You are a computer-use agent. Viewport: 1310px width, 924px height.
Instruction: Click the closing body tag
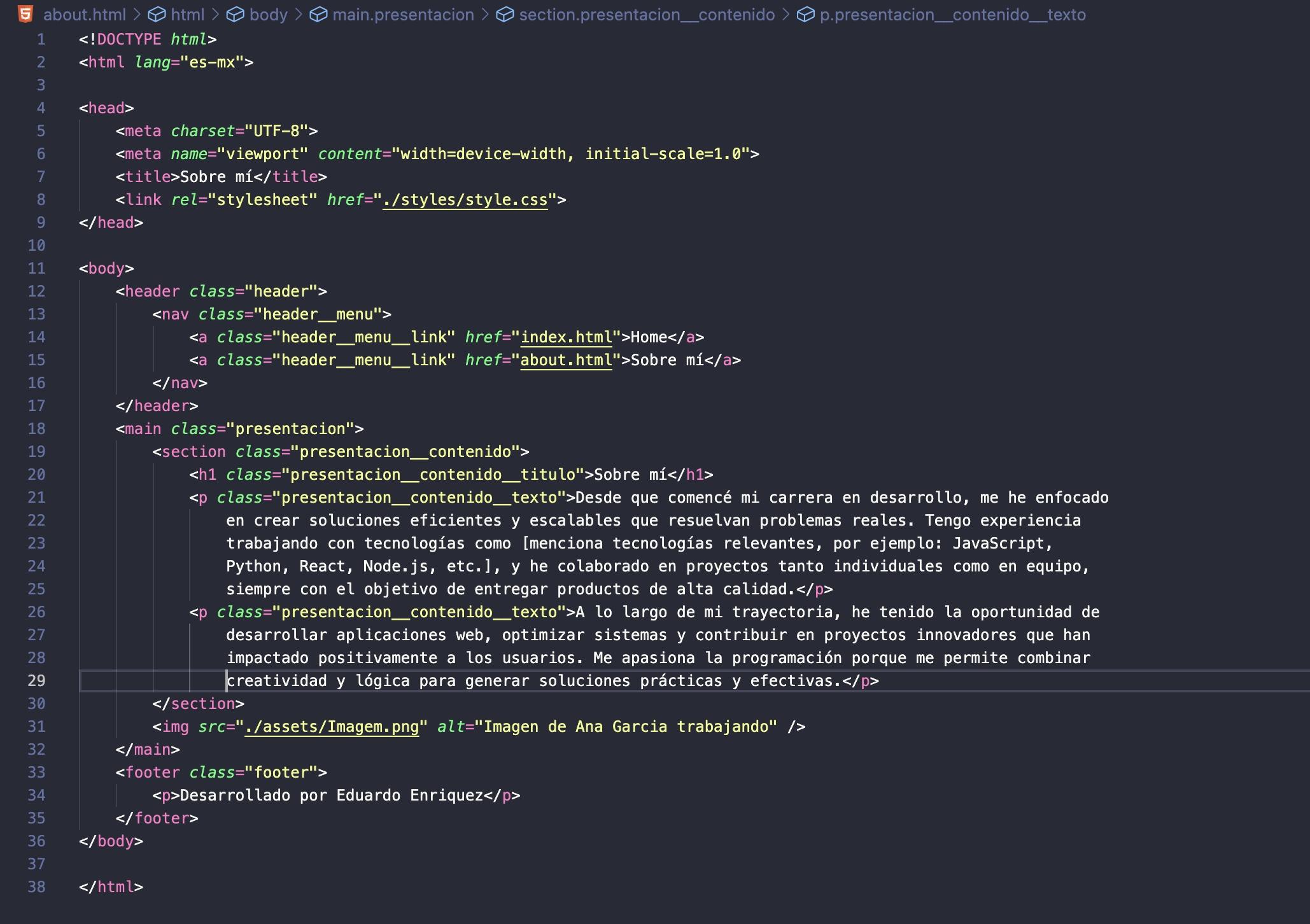coord(111,841)
